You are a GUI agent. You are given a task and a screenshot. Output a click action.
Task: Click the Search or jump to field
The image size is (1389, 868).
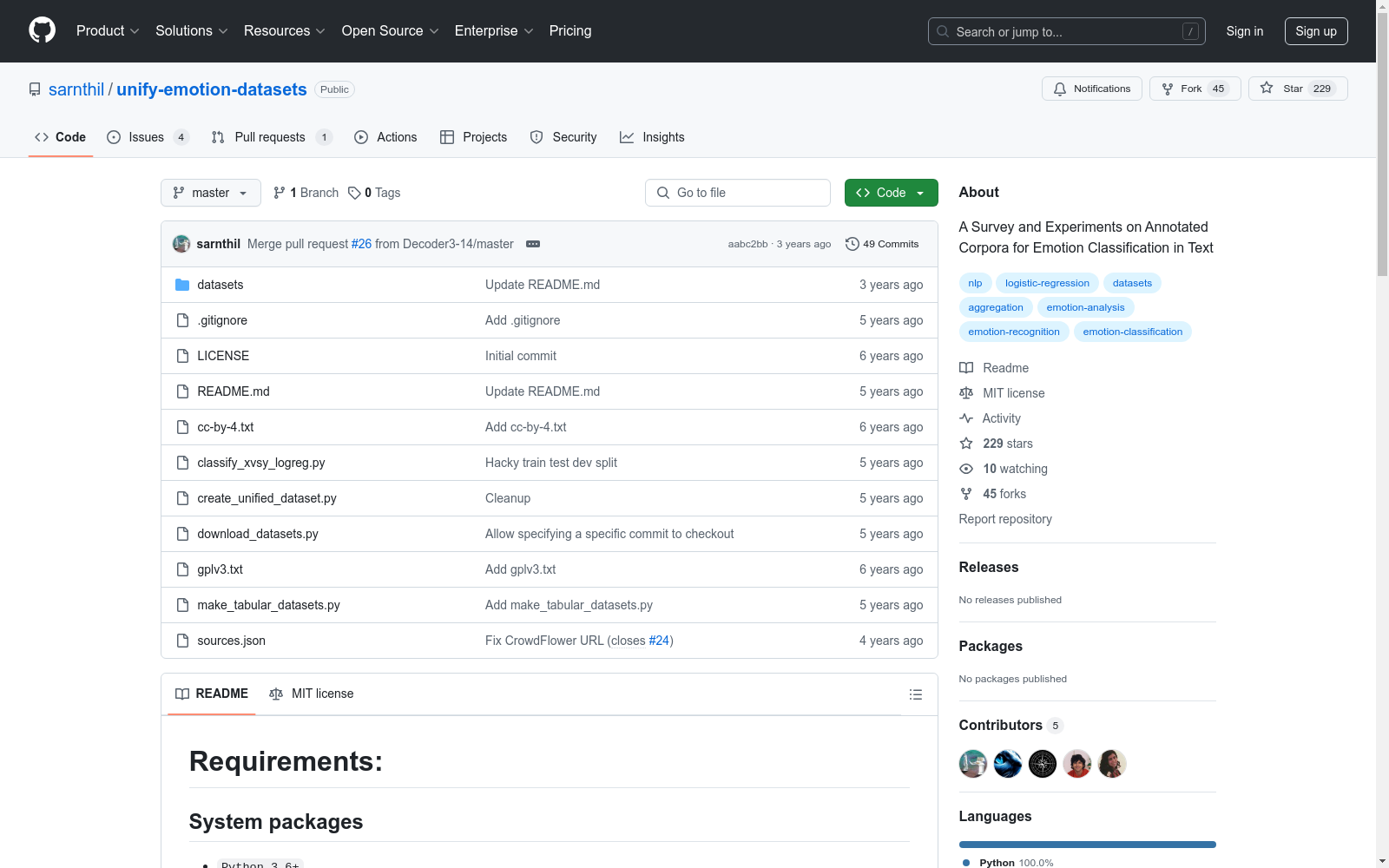[1067, 31]
